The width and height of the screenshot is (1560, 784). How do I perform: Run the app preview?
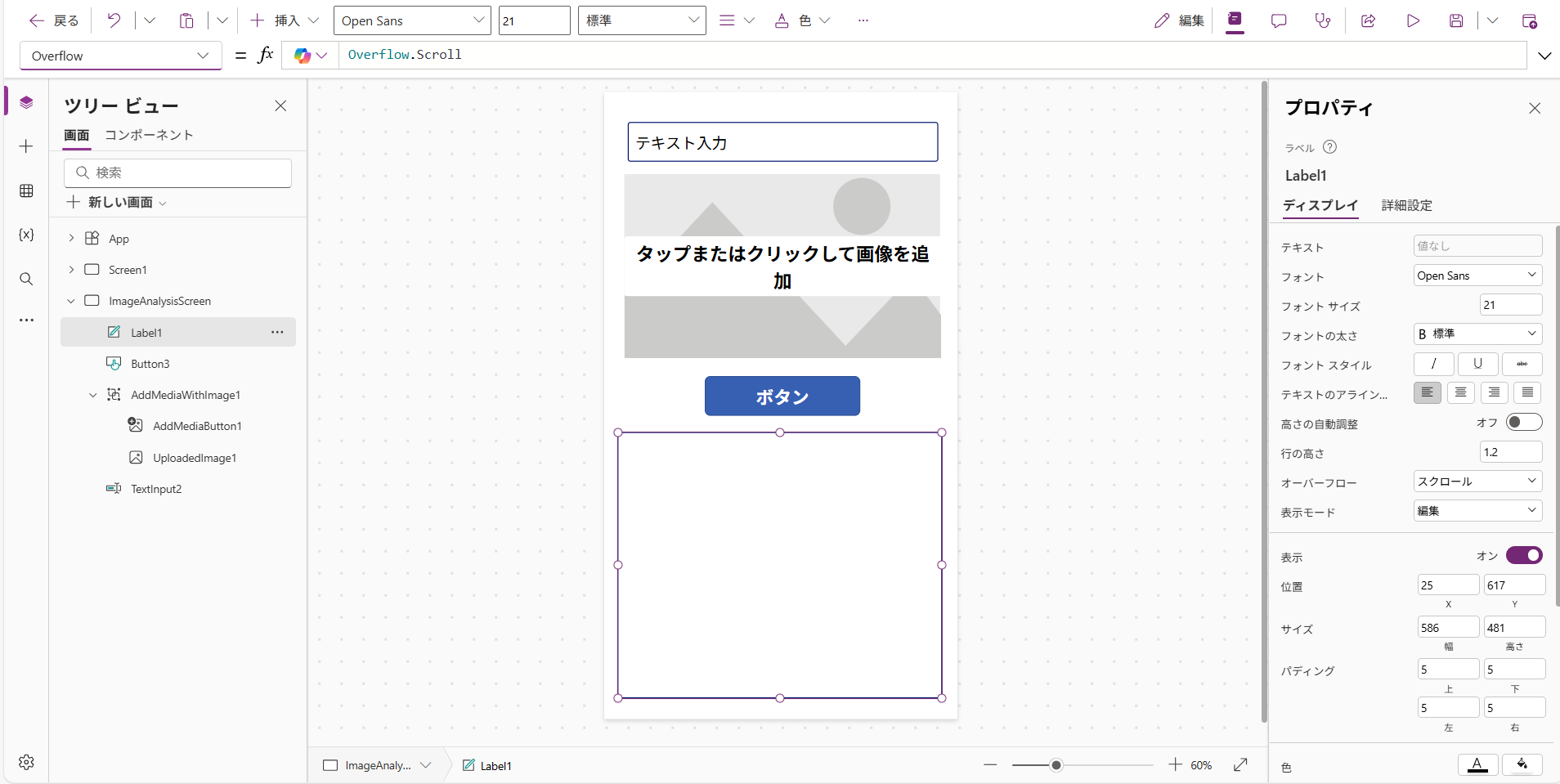pyautogui.click(x=1414, y=20)
